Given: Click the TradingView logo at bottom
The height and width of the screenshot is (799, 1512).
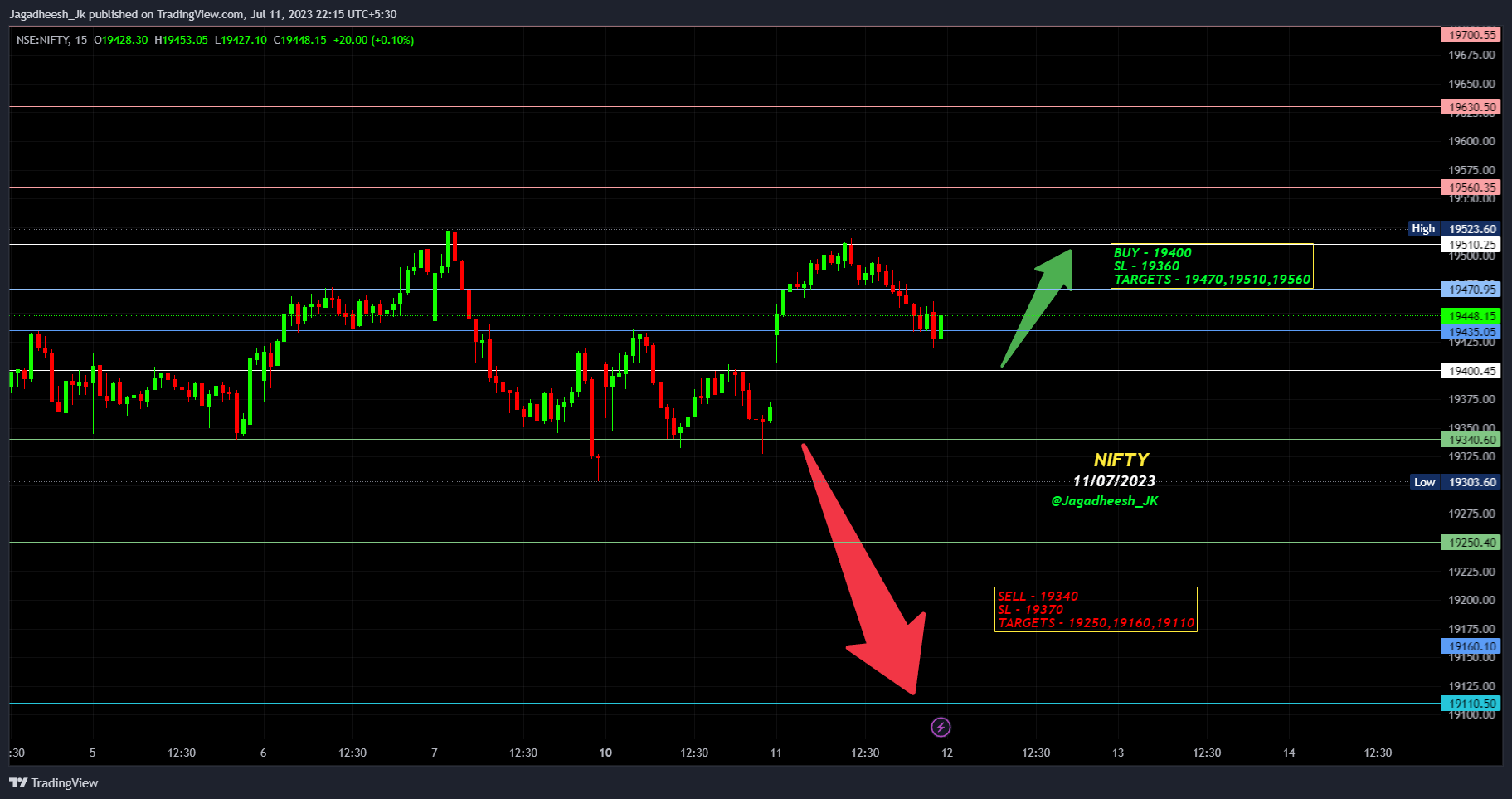Looking at the screenshot, I should tap(54, 782).
